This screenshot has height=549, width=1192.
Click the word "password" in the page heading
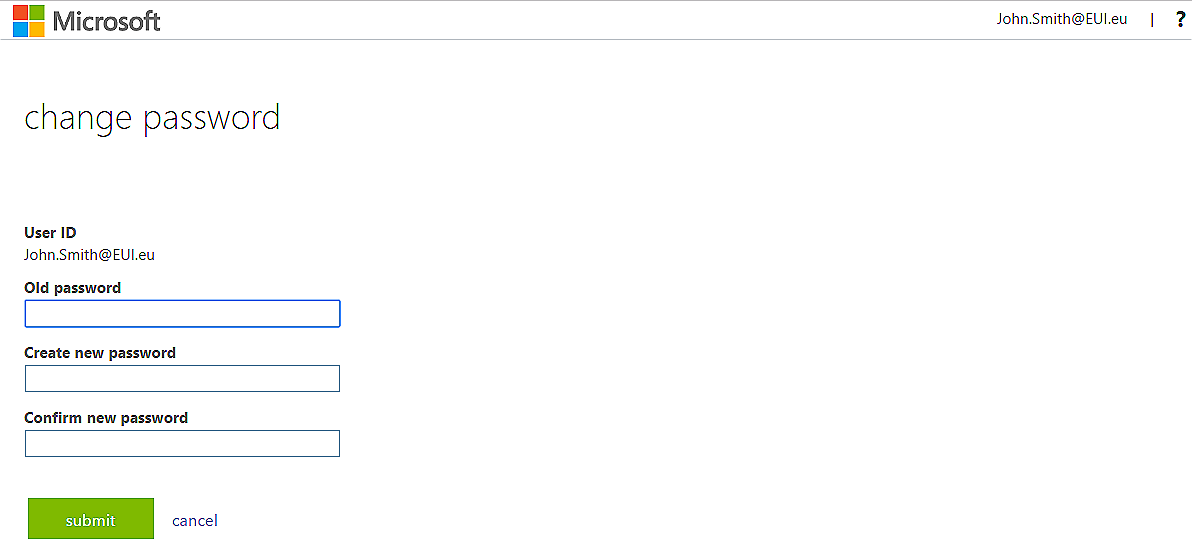211,118
